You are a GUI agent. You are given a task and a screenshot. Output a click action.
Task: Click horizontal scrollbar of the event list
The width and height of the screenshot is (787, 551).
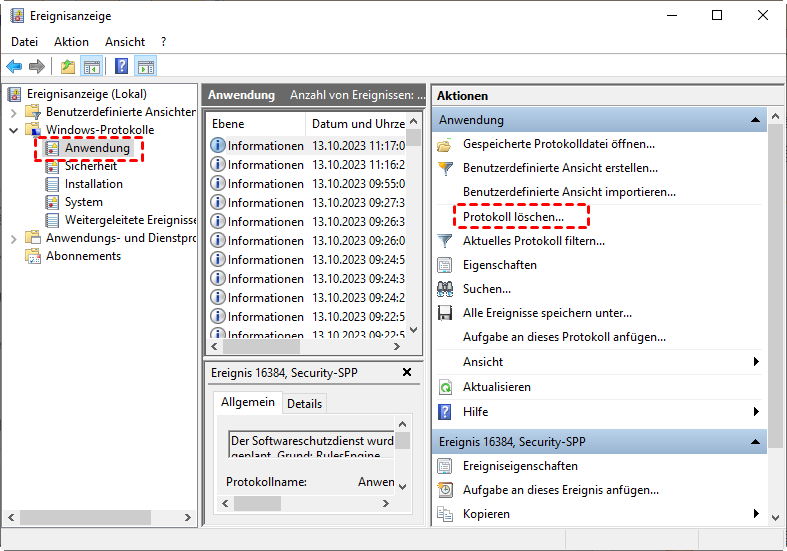[x=306, y=346]
